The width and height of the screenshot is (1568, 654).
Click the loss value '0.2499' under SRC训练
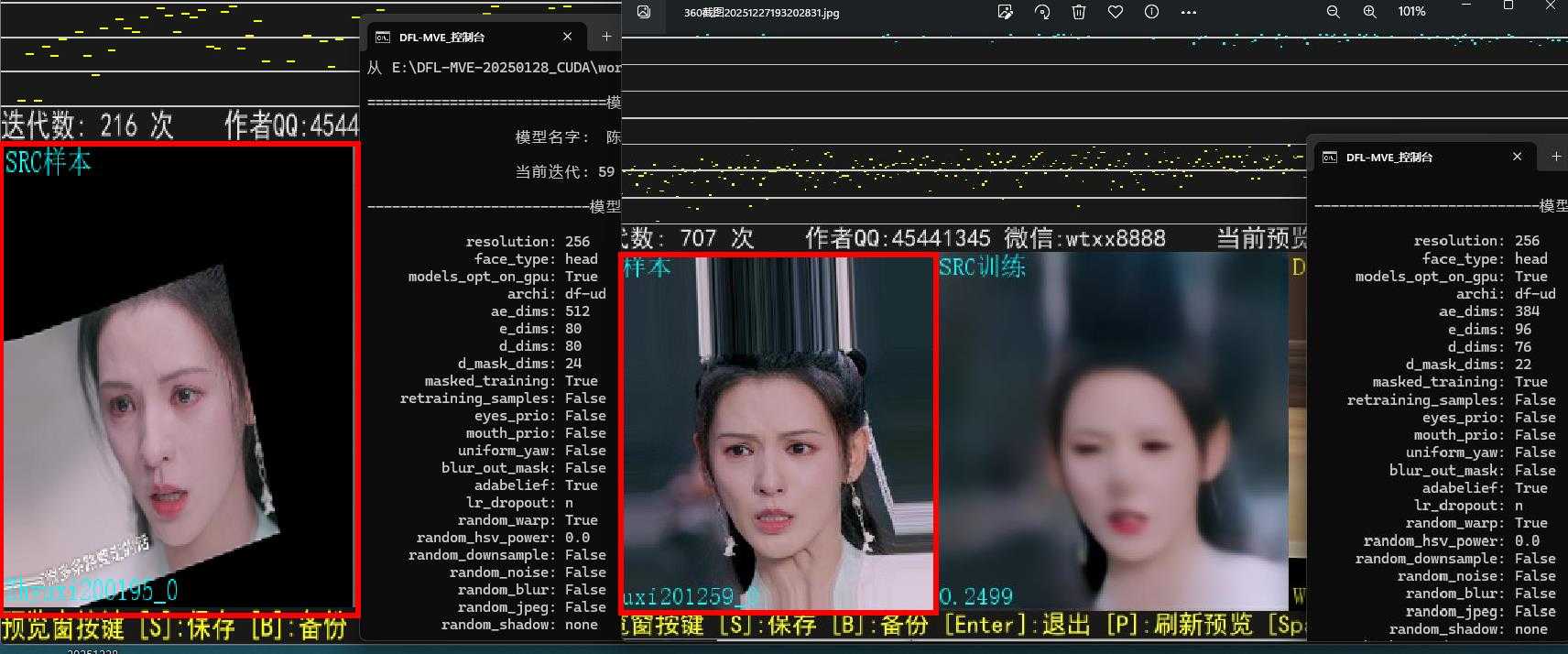pos(975,596)
